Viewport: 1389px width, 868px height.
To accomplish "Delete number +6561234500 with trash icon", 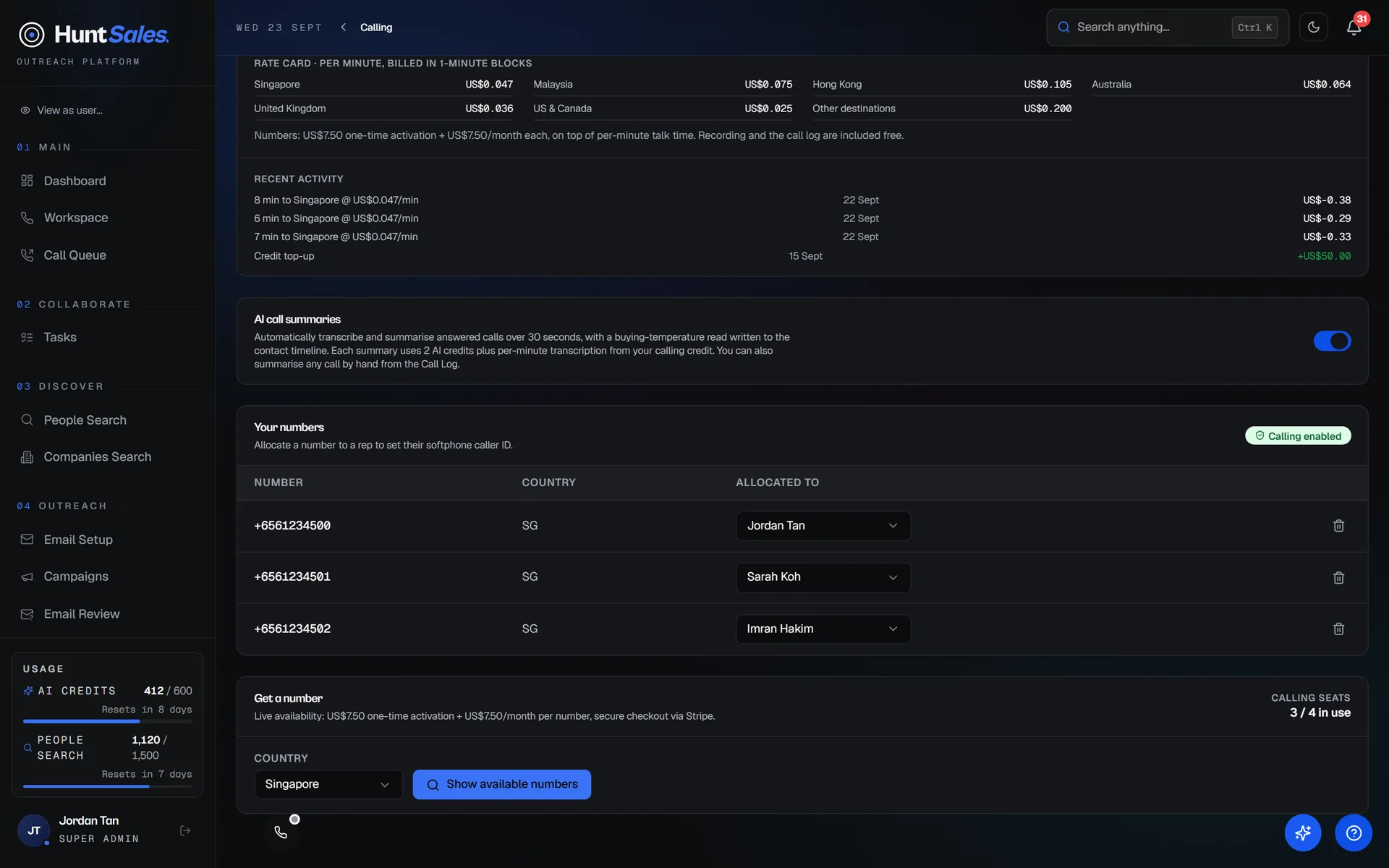I will tap(1338, 526).
